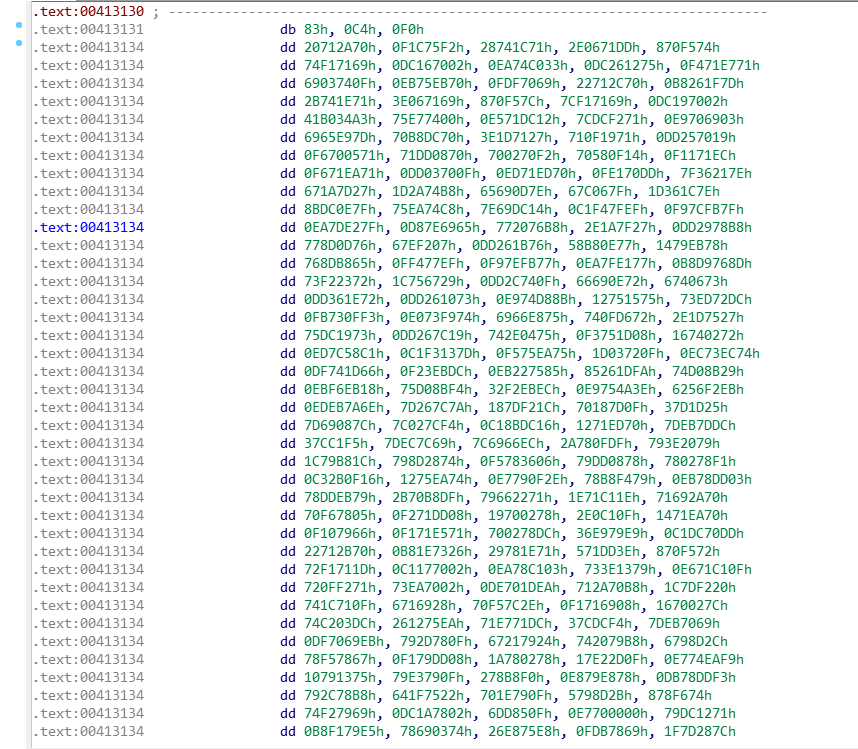
Task: Click the blue dot beside address 00413131
Action: tap(19, 25)
